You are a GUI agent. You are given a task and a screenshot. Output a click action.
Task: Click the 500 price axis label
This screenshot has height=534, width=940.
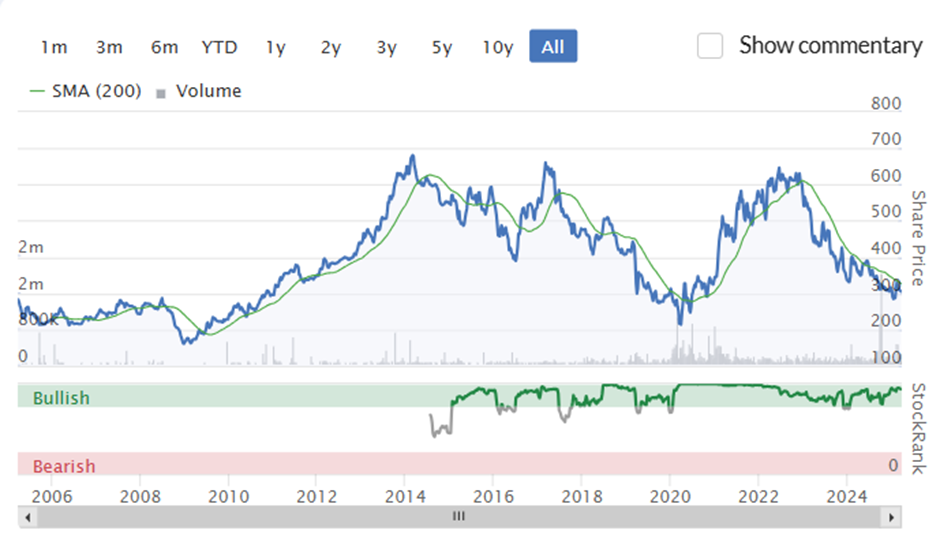click(x=886, y=212)
